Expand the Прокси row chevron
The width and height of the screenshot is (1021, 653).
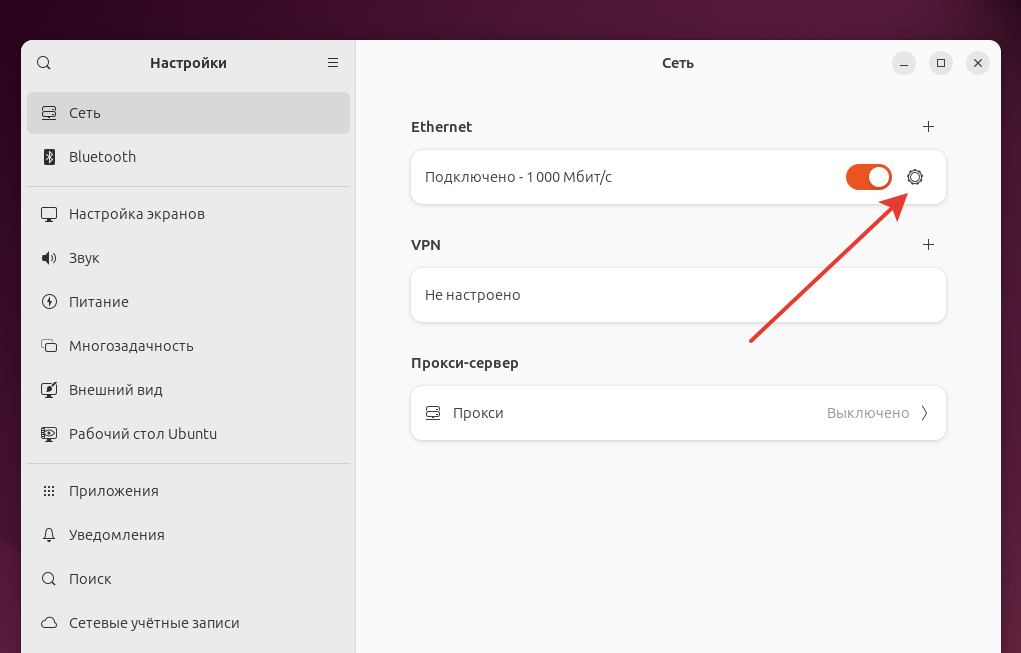click(925, 413)
